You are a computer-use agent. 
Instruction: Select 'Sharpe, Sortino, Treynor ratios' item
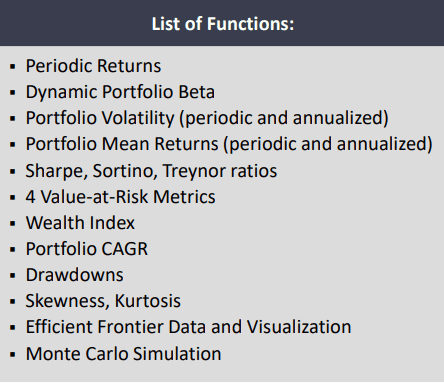(151, 171)
